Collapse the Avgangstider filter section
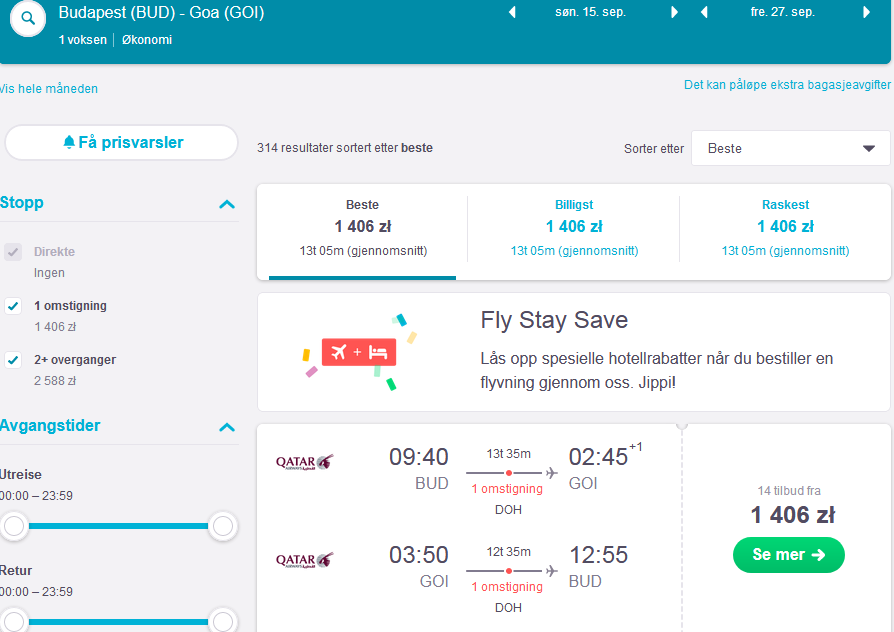This screenshot has height=632, width=894. (x=227, y=427)
